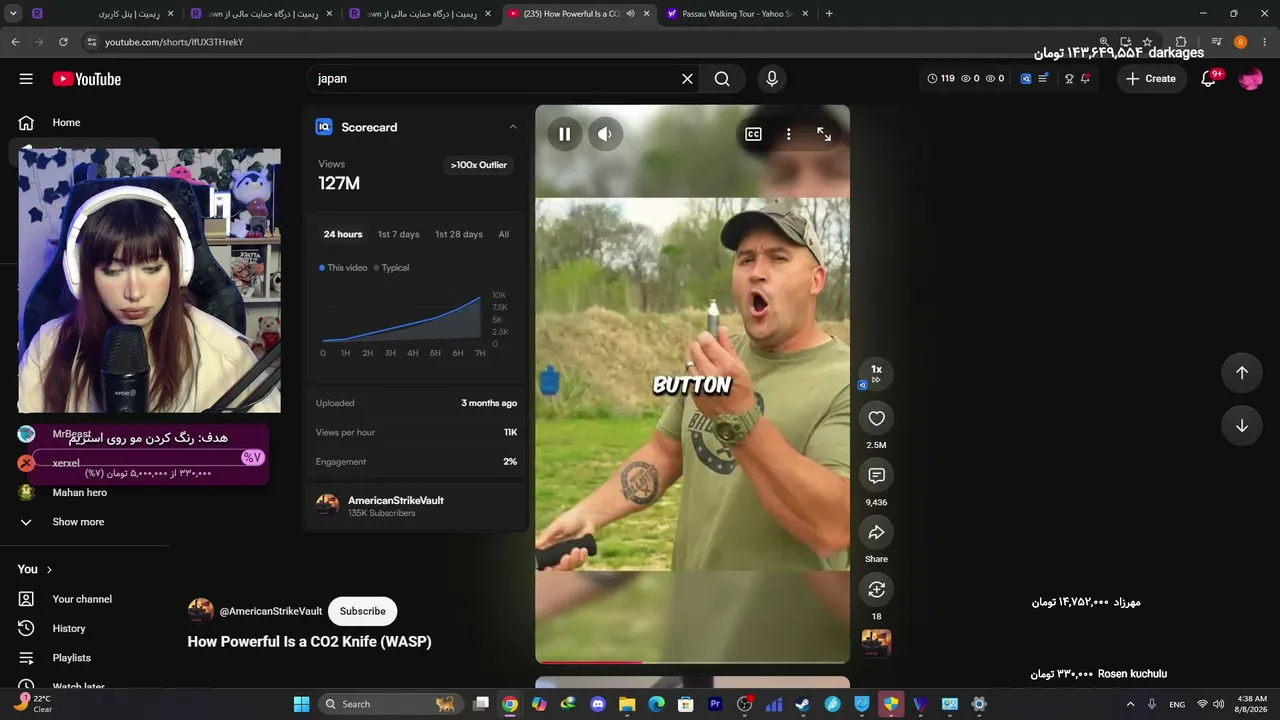Open the @AmericanStrikeVault channel link

(270, 611)
